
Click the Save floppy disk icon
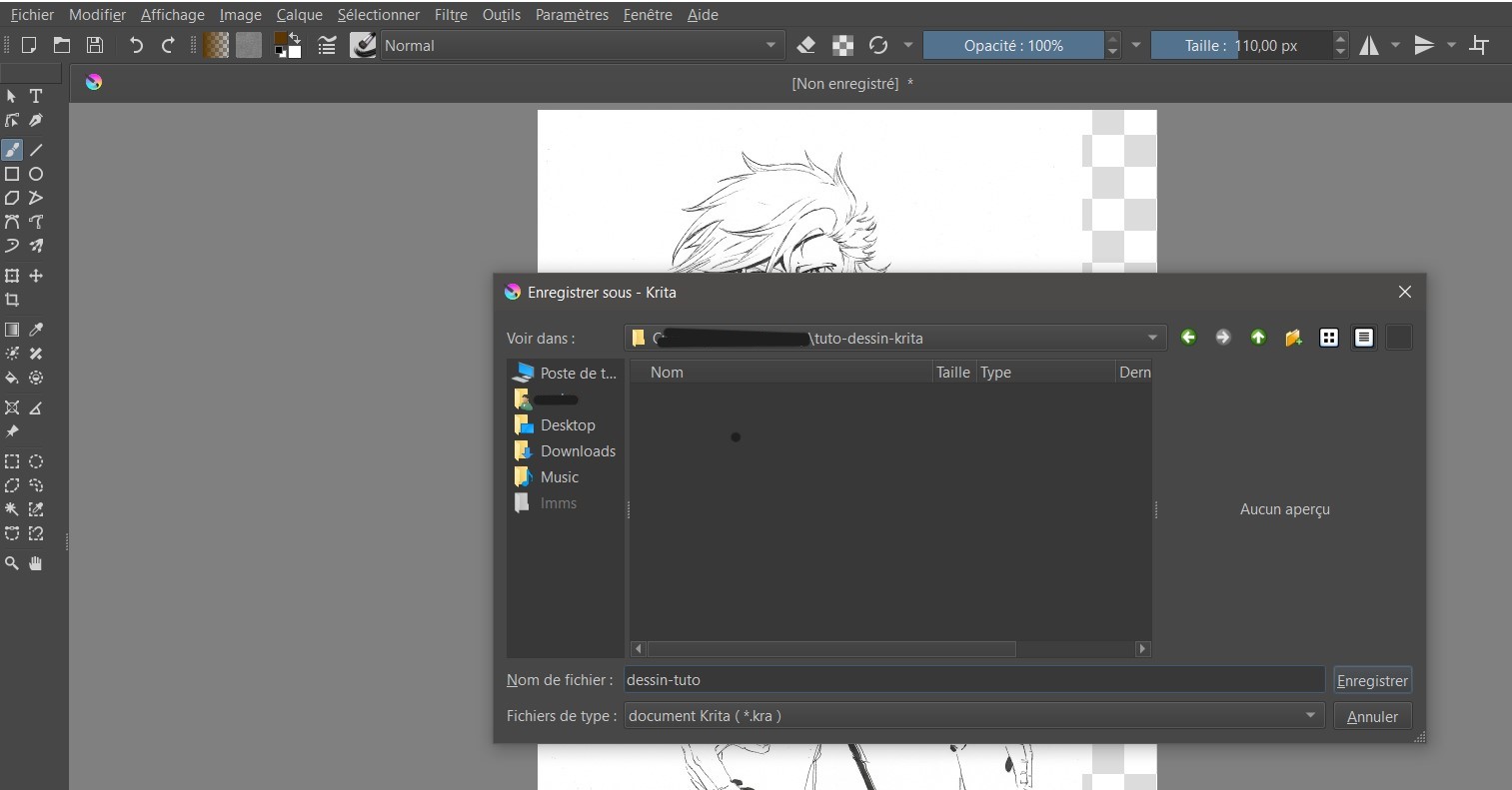coord(95,45)
